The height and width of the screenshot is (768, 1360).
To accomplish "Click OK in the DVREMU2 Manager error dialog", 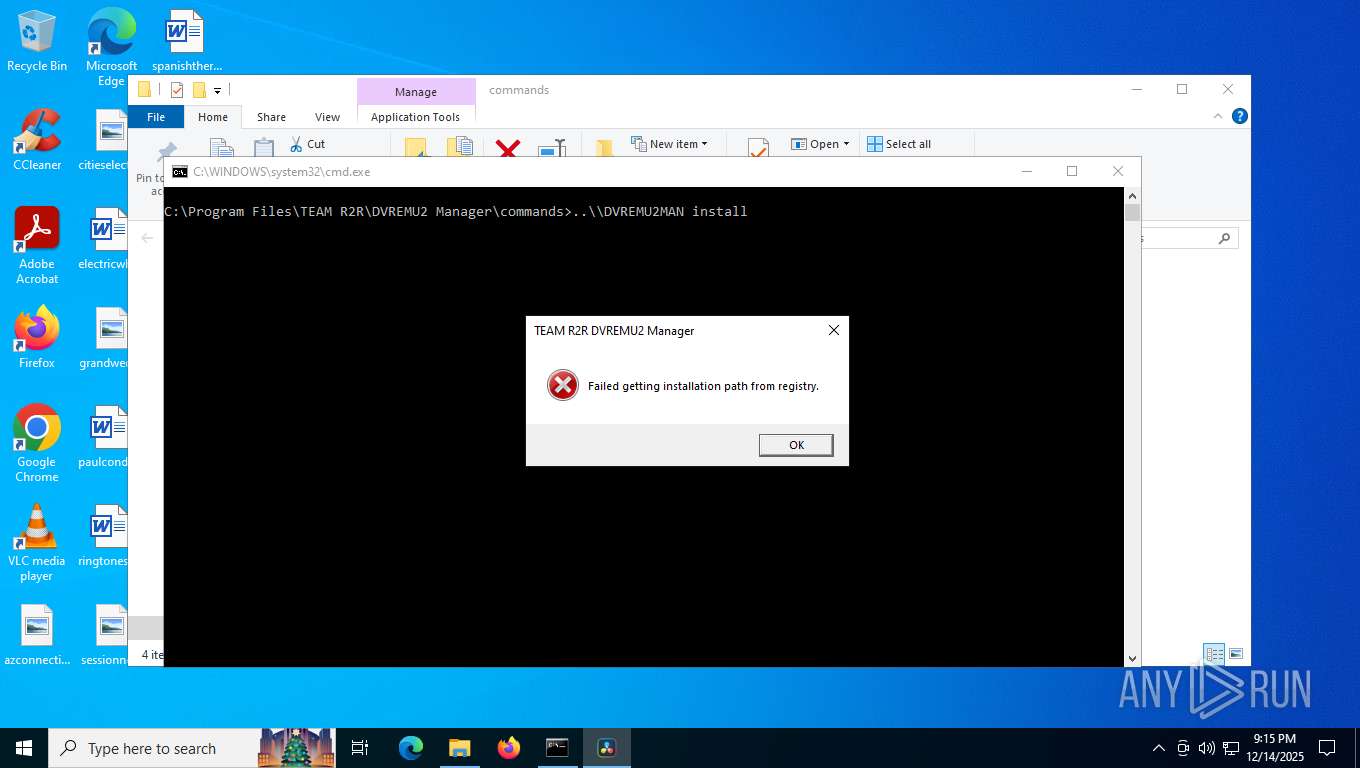I will pos(796,445).
